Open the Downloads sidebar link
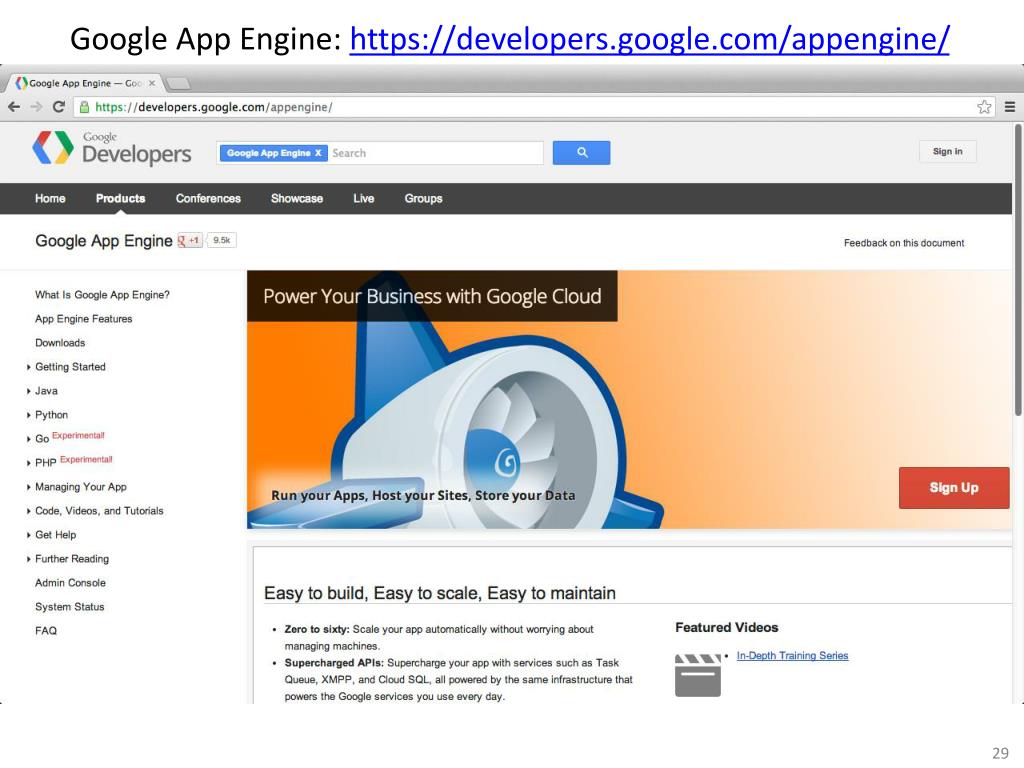Screen dimensions: 1024x768 pos(60,343)
